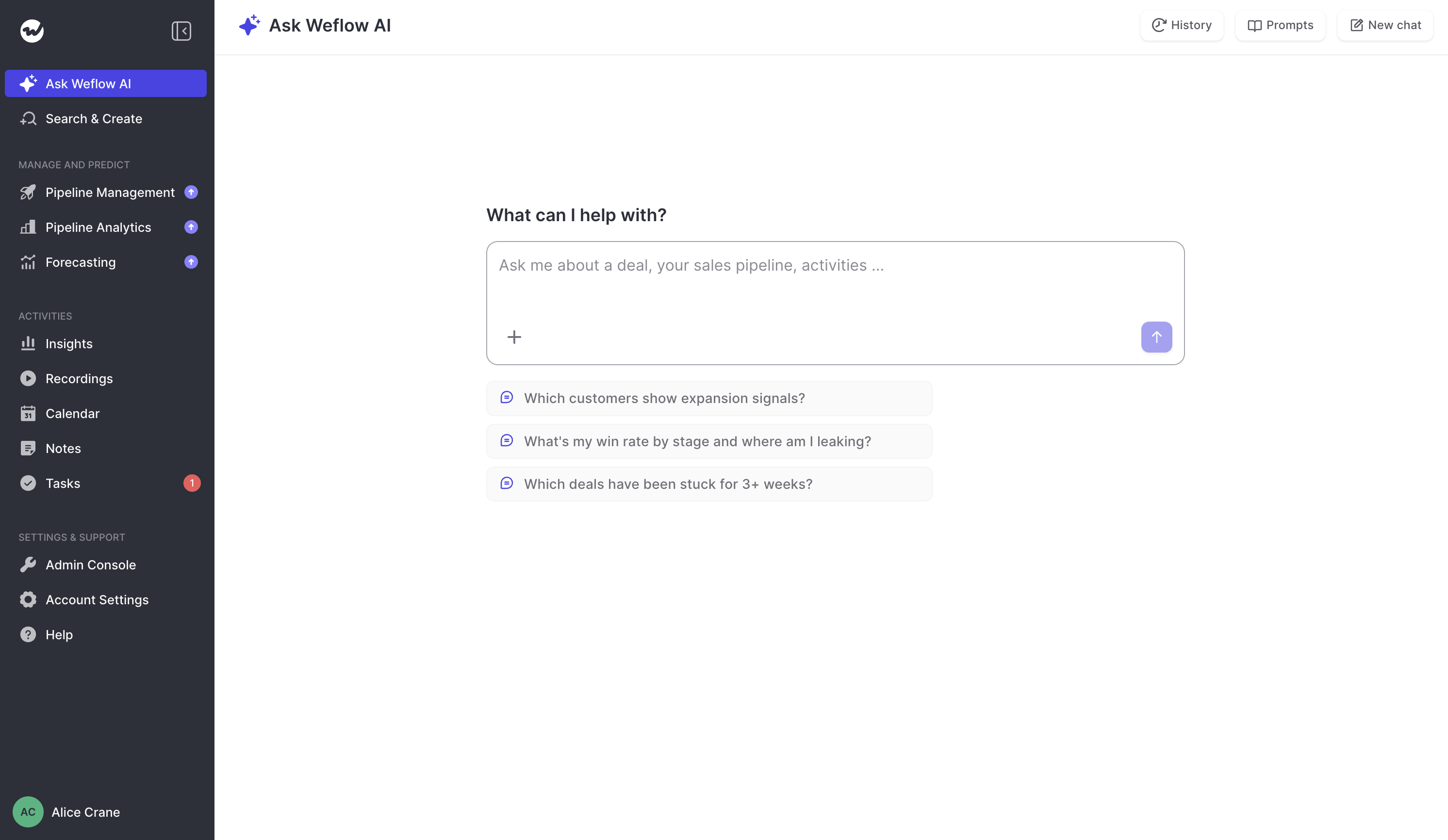Click the Account Settings gear icon
The height and width of the screenshot is (840, 1448).
pyautogui.click(x=28, y=600)
